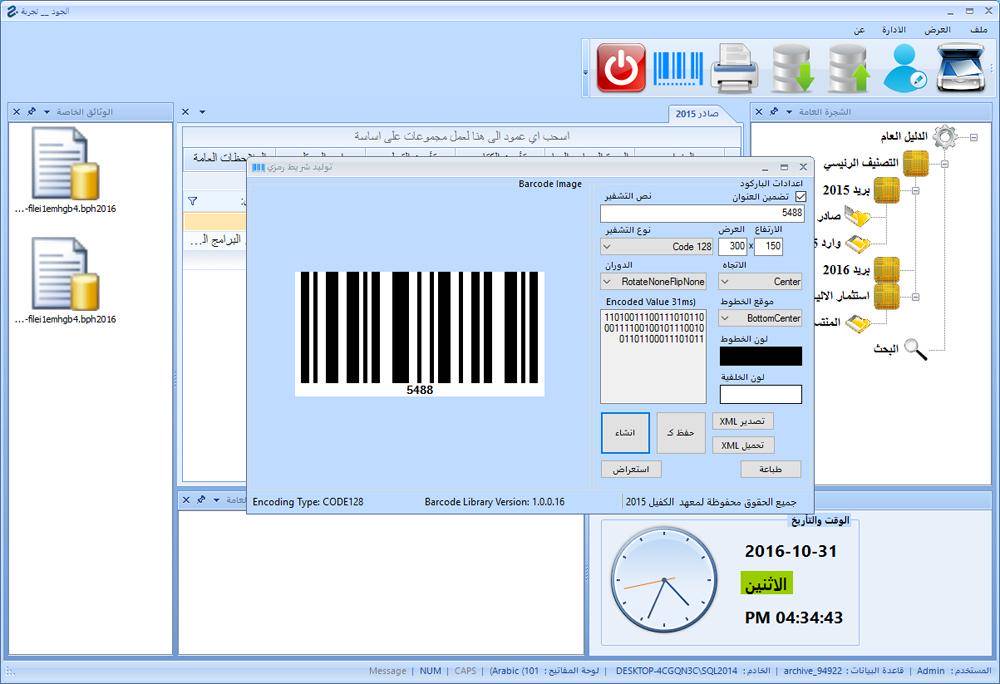The height and width of the screenshot is (684, 1000).
Task: Pin the bottom العامة panel
Action: tap(201, 500)
